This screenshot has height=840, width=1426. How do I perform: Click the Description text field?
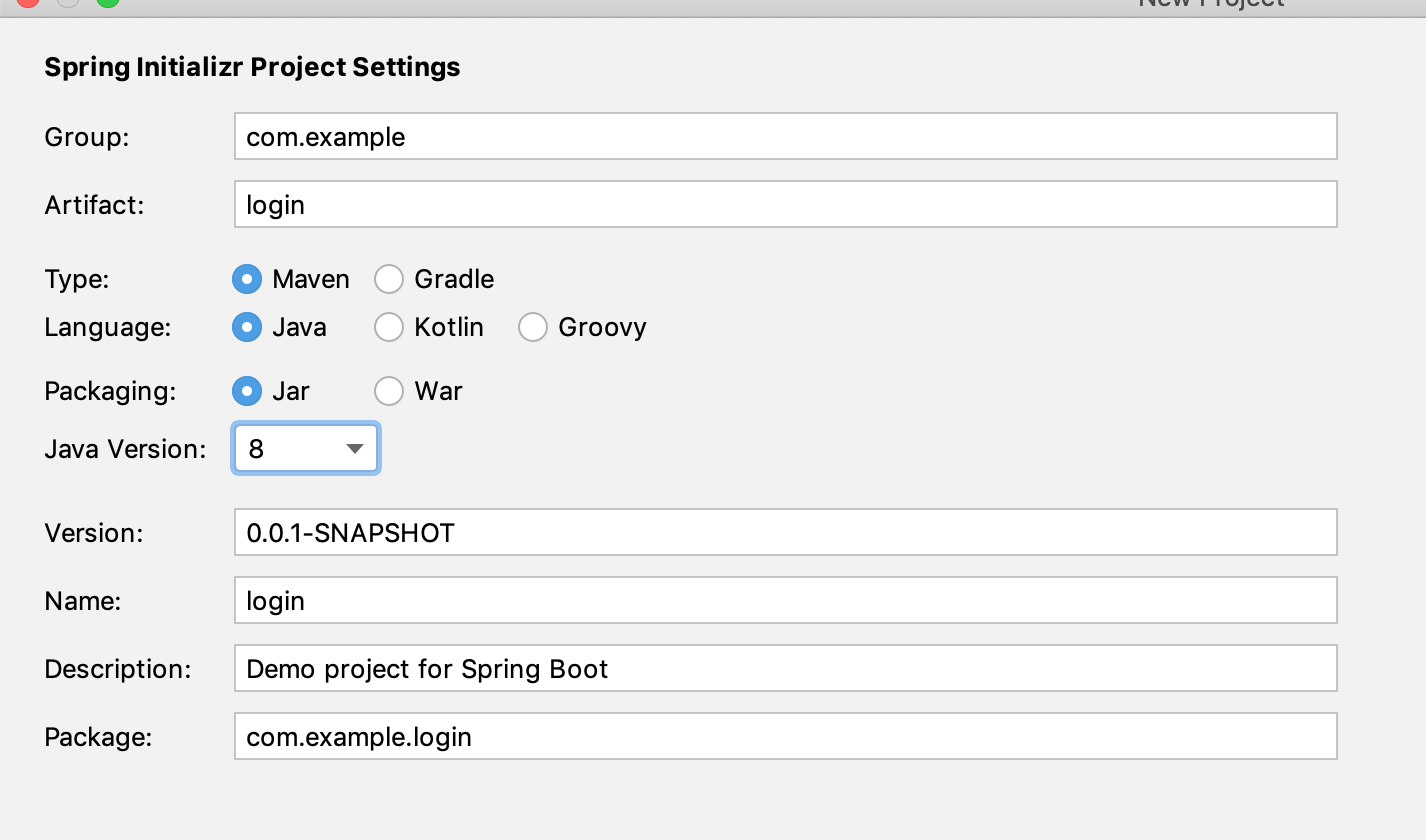[785, 669]
